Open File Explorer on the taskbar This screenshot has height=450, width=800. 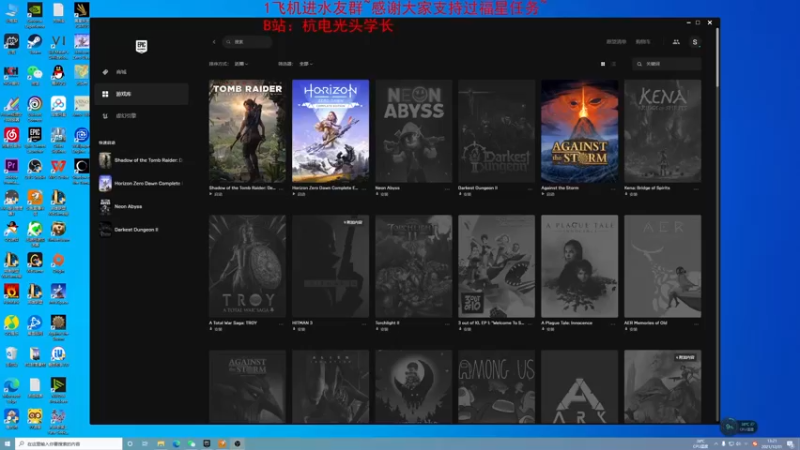coord(161,444)
